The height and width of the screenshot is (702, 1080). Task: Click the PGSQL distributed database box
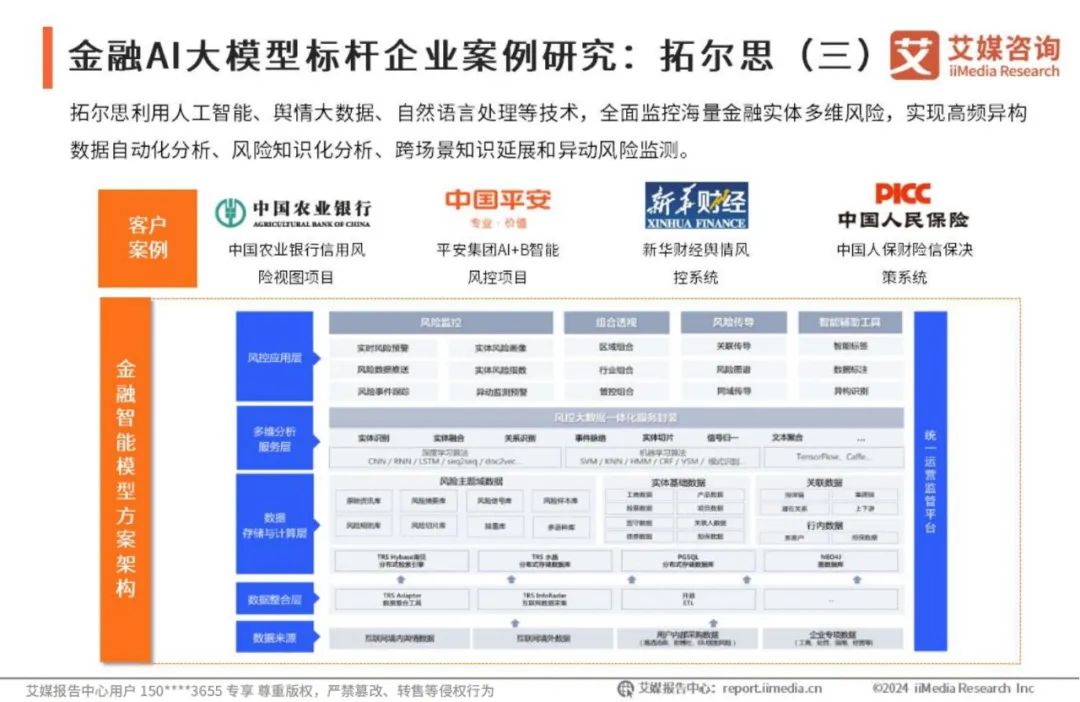click(x=688, y=561)
